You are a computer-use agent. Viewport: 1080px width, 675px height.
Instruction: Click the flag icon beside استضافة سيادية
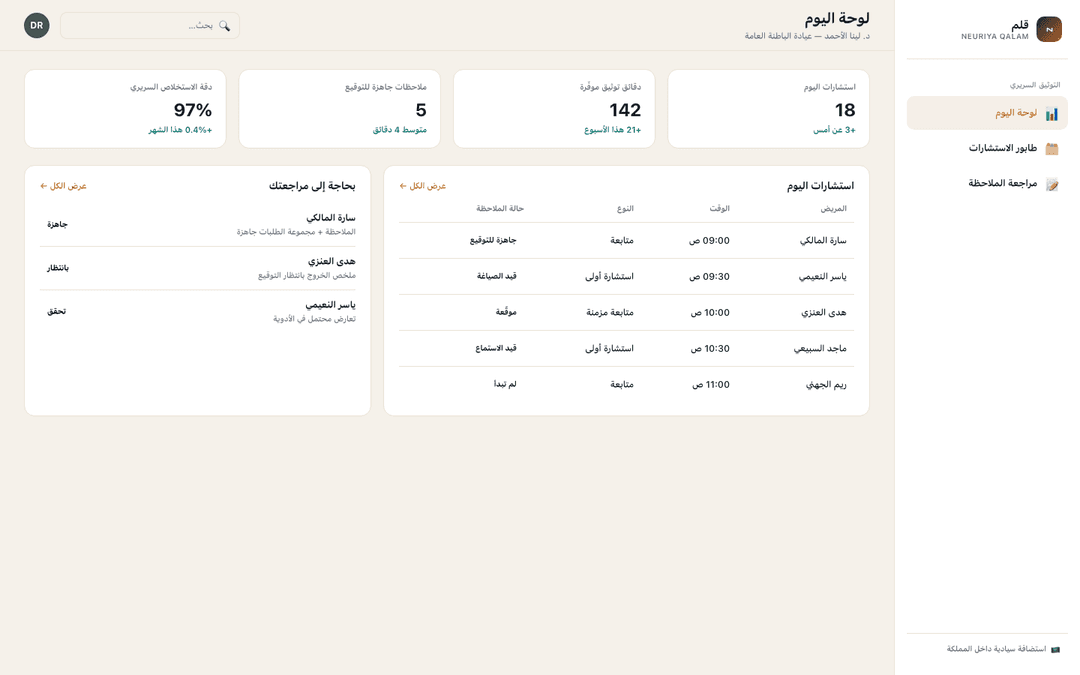coord(1055,649)
